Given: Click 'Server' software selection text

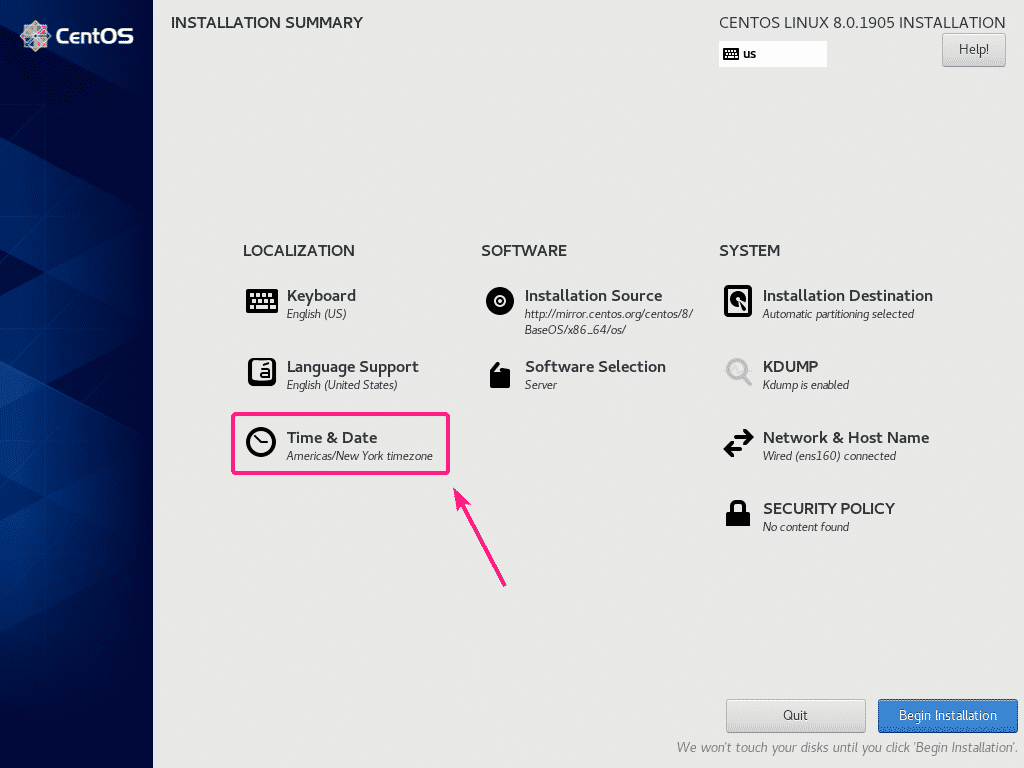Looking at the screenshot, I should pyautogui.click(x=541, y=385).
